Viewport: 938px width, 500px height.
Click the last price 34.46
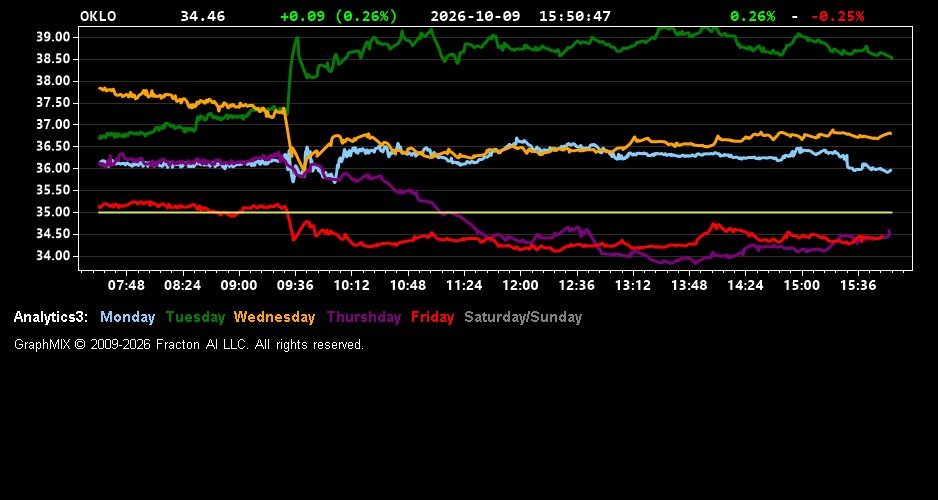(x=203, y=16)
